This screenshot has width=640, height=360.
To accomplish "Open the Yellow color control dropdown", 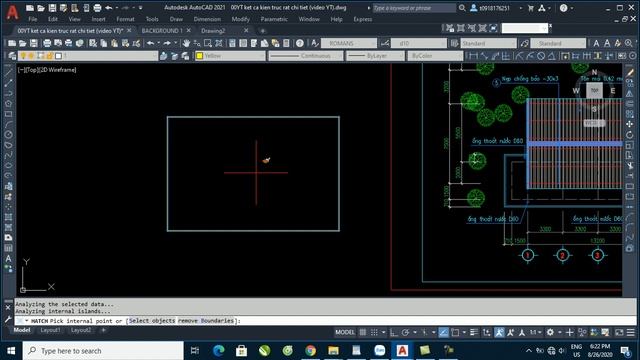I will (231, 56).
